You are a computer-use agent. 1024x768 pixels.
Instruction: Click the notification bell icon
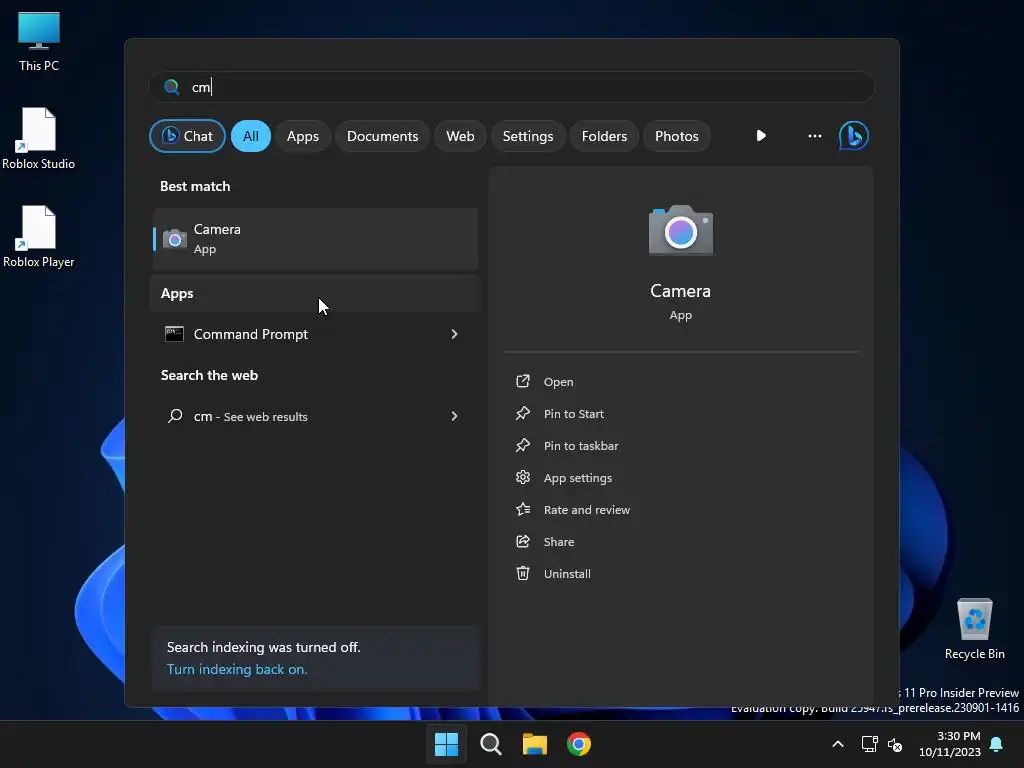[x=997, y=744]
